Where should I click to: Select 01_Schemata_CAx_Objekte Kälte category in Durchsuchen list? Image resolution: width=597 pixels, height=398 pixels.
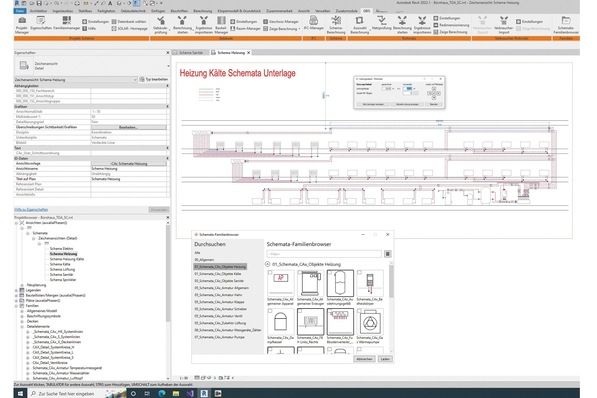[218, 274]
